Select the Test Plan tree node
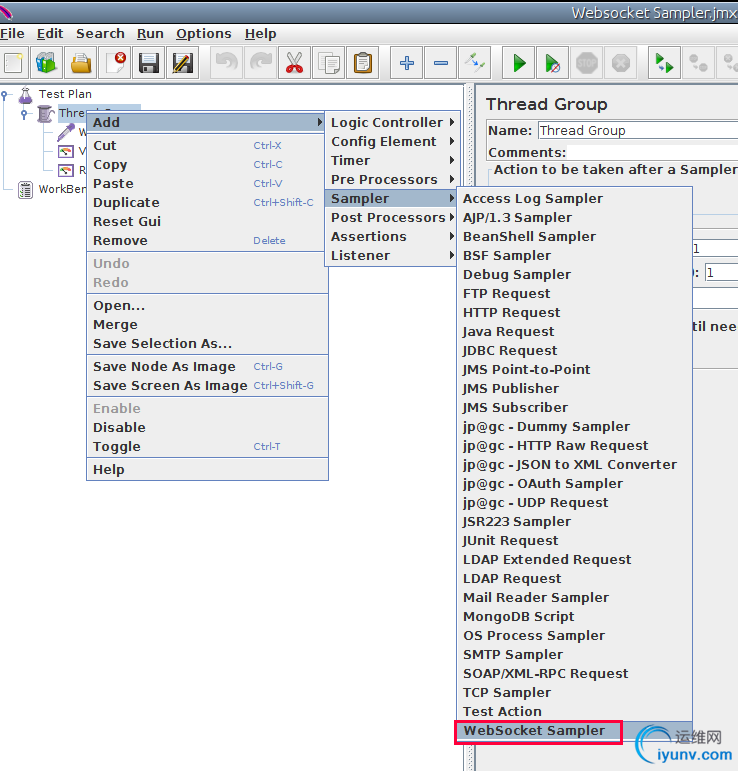Screen dimensions: 738x771 tap(65, 94)
